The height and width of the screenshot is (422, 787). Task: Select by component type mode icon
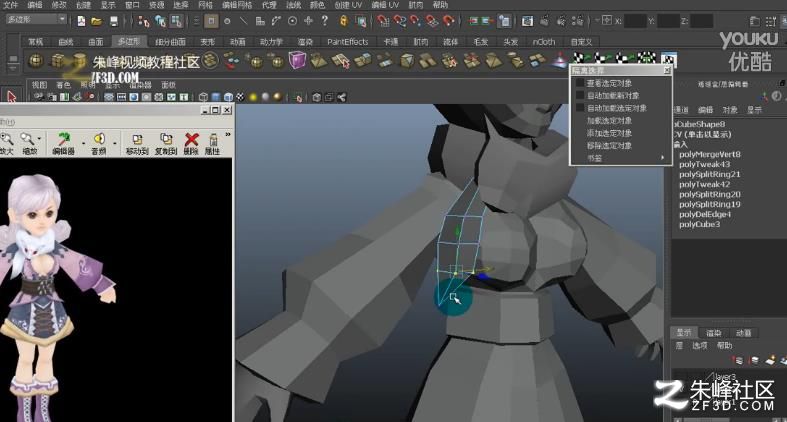pos(176,21)
